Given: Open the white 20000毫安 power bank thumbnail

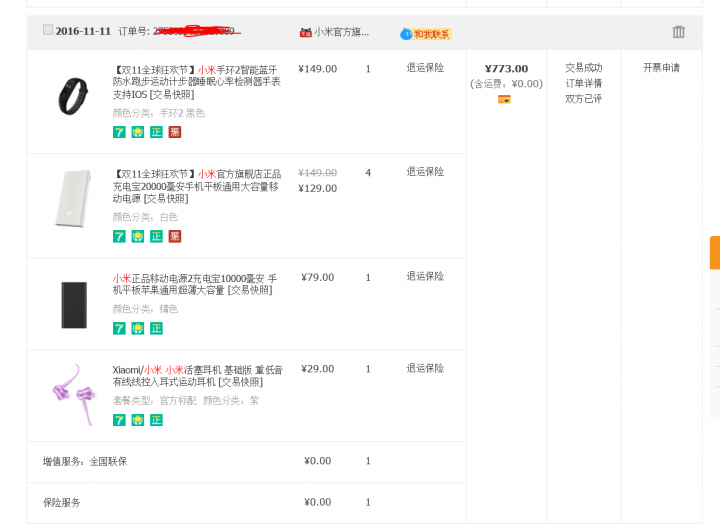Looking at the screenshot, I should click(x=73, y=198).
